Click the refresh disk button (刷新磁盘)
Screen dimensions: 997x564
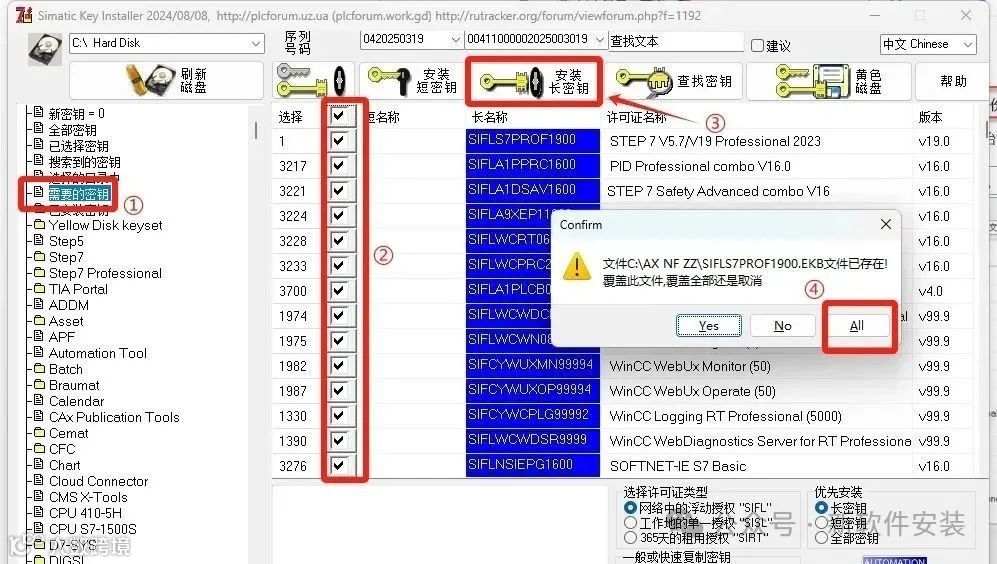click(x=167, y=81)
